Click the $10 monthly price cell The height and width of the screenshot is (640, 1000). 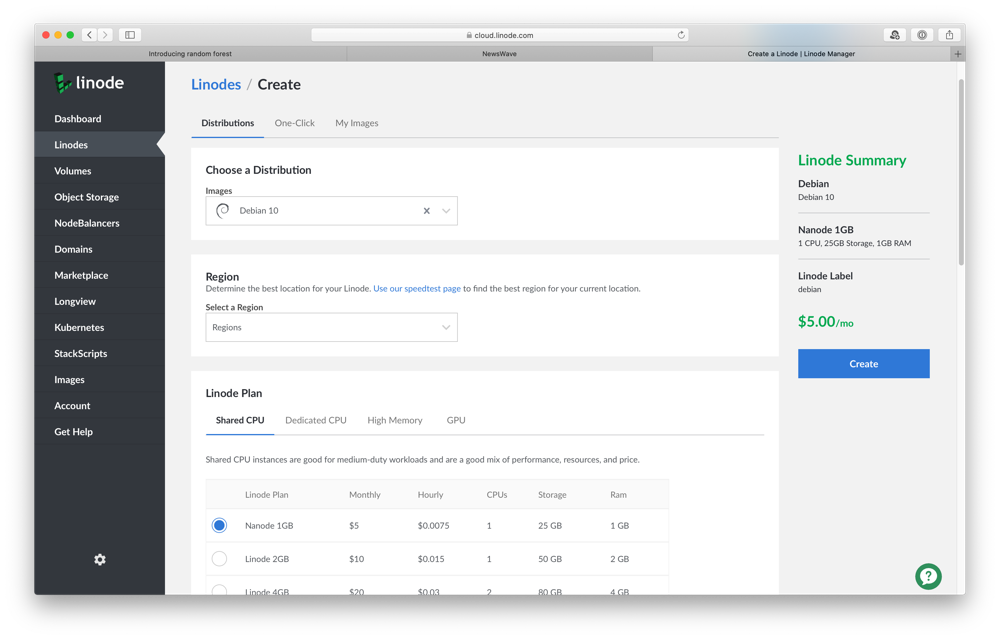coord(357,559)
